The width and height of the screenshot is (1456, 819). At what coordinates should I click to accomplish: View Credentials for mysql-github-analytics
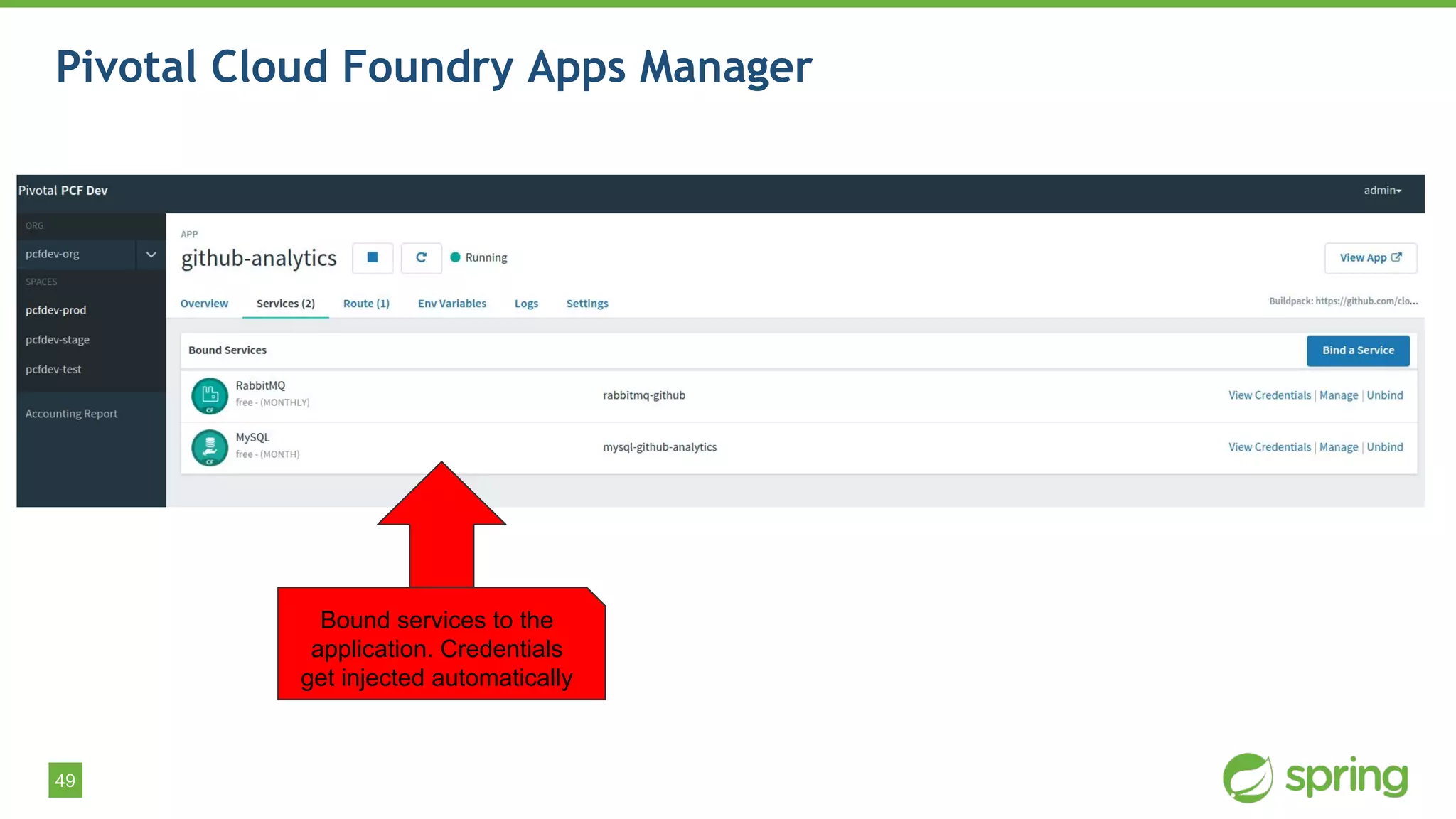(x=1270, y=447)
